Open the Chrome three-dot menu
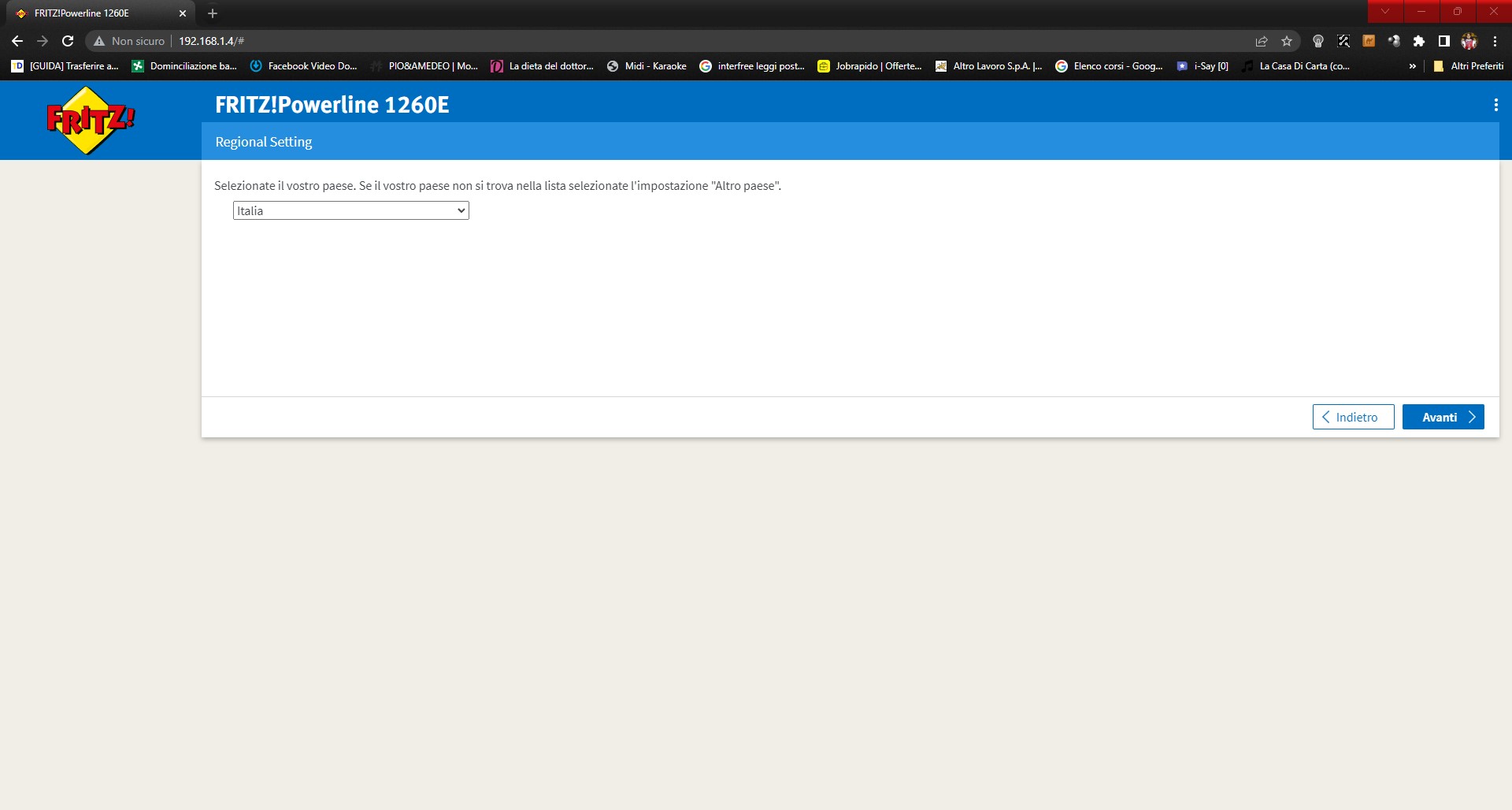 coord(1495,41)
